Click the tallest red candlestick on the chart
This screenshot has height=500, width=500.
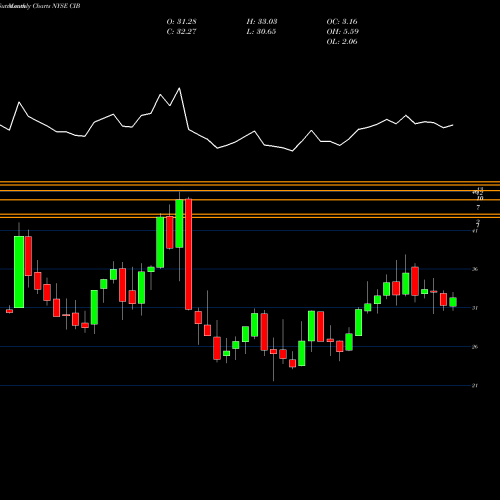(189, 254)
